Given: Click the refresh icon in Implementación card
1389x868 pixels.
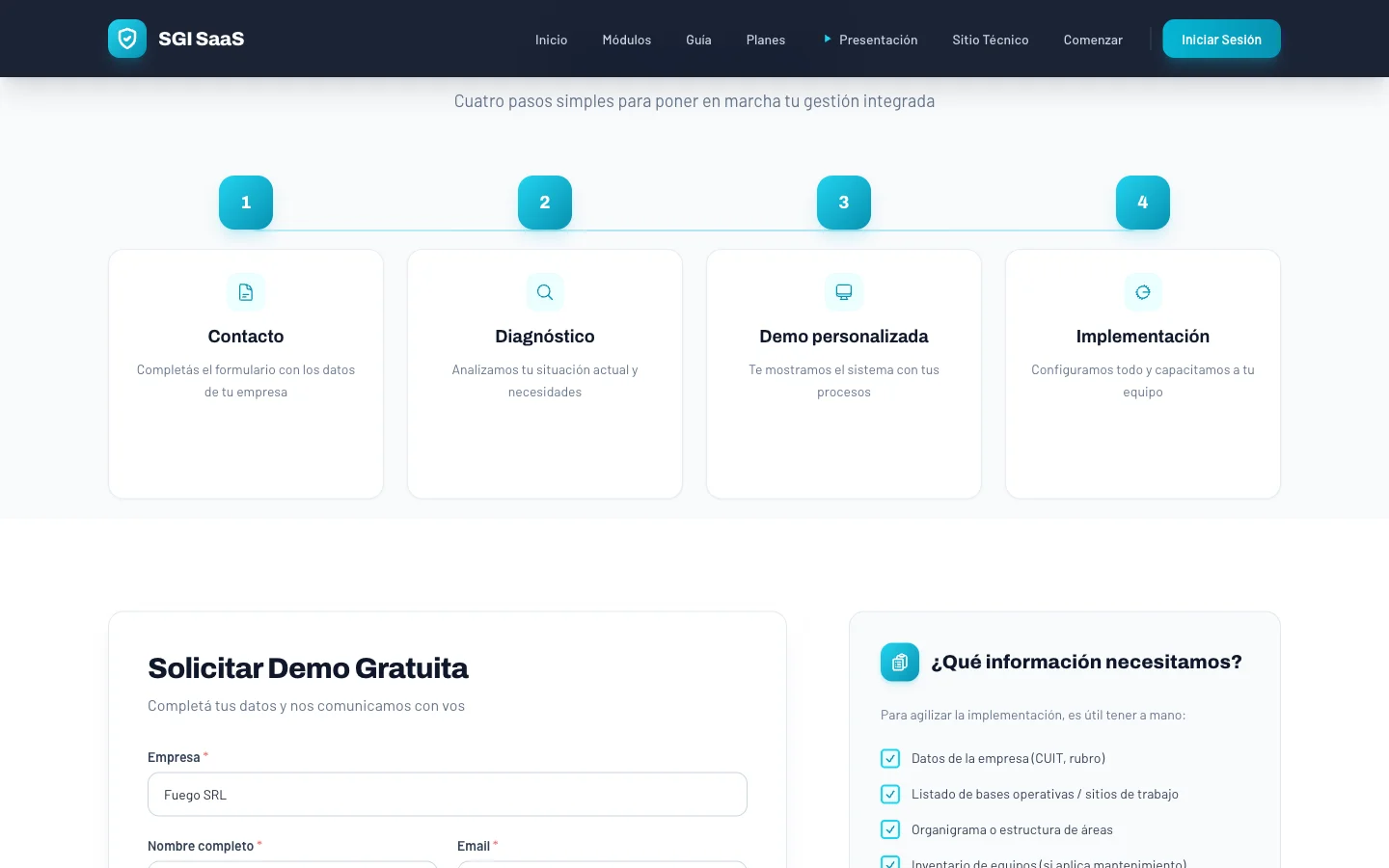Looking at the screenshot, I should pyautogui.click(x=1143, y=292).
